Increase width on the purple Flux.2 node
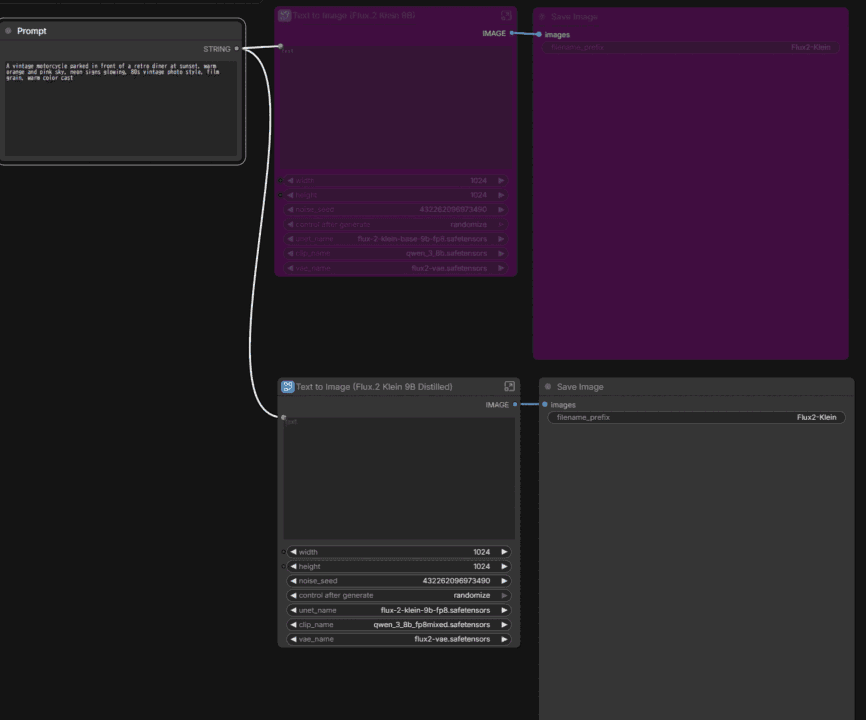 pos(501,180)
